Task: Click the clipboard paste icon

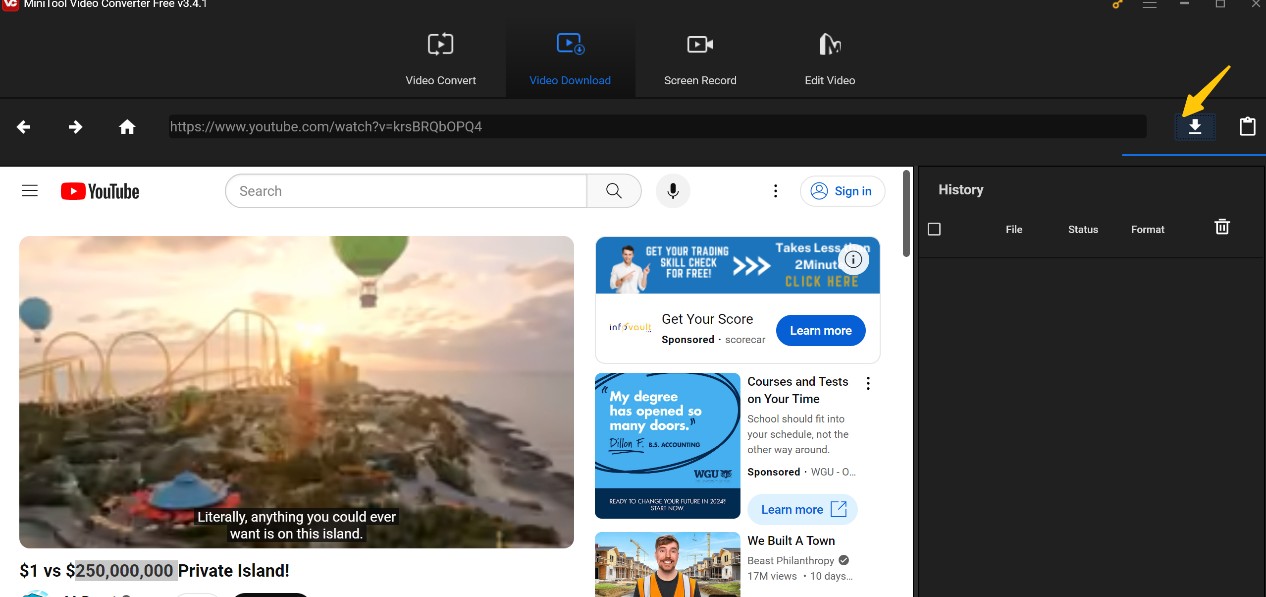Action: pos(1247,126)
